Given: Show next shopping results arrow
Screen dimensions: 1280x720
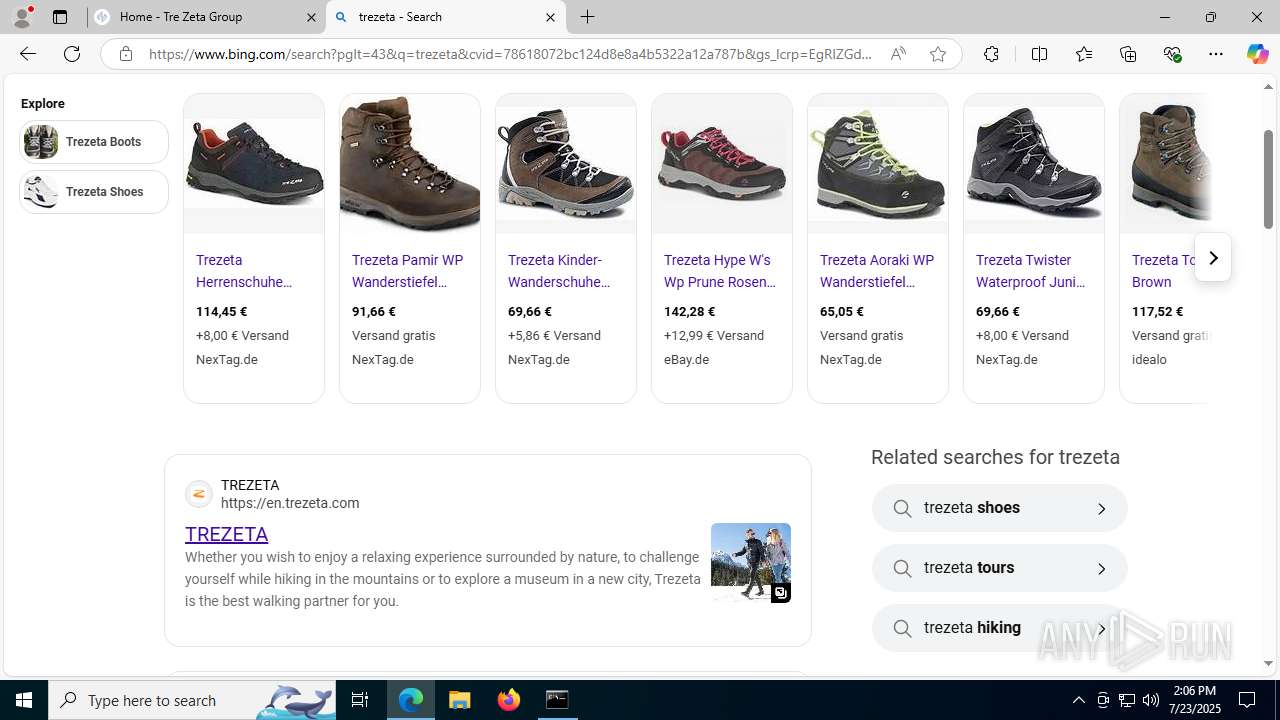Looking at the screenshot, I should pyautogui.click(x=1212, y=258).
